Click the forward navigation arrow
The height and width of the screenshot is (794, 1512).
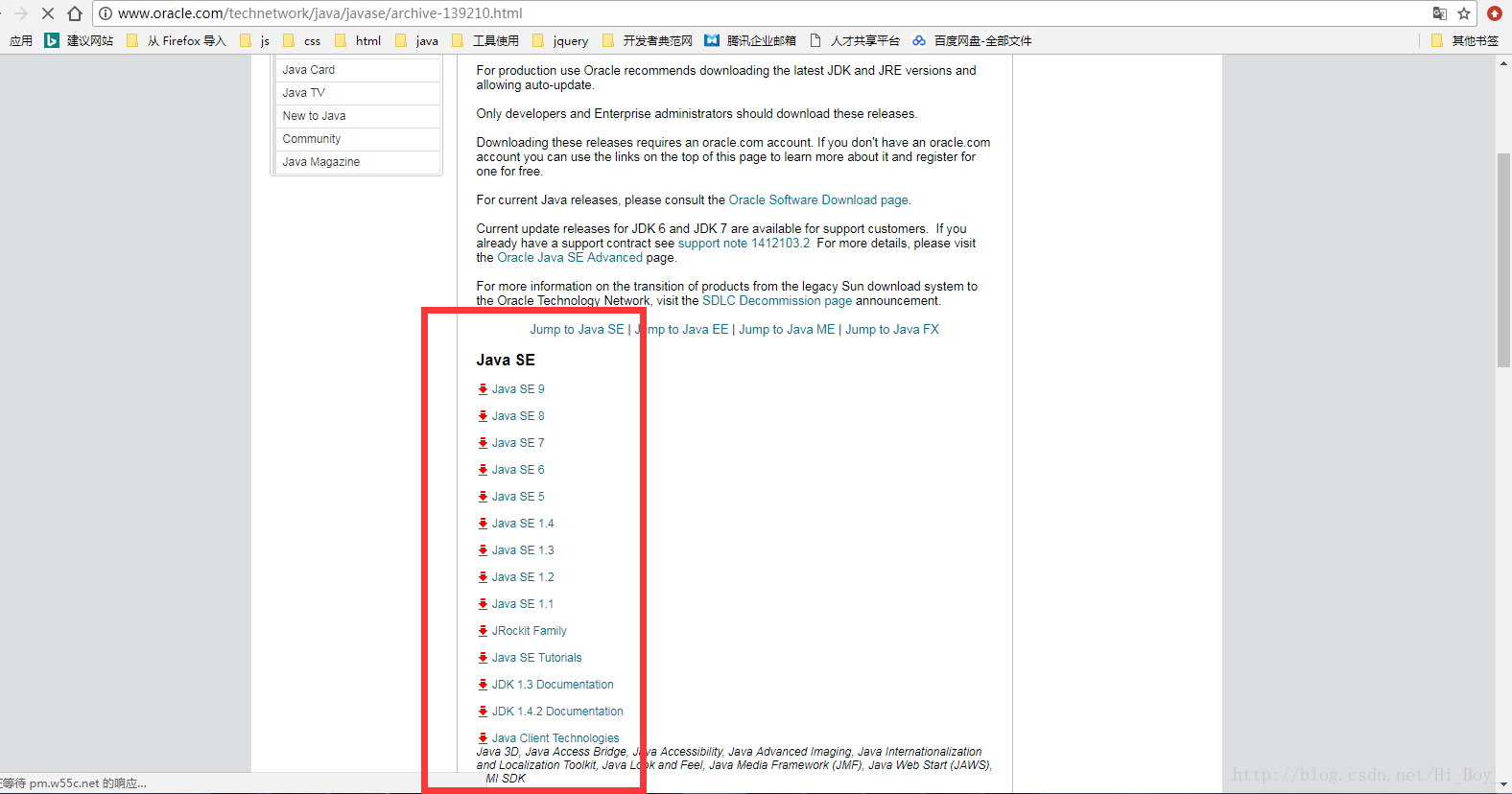pyautogui.click(x=21, y=13)
